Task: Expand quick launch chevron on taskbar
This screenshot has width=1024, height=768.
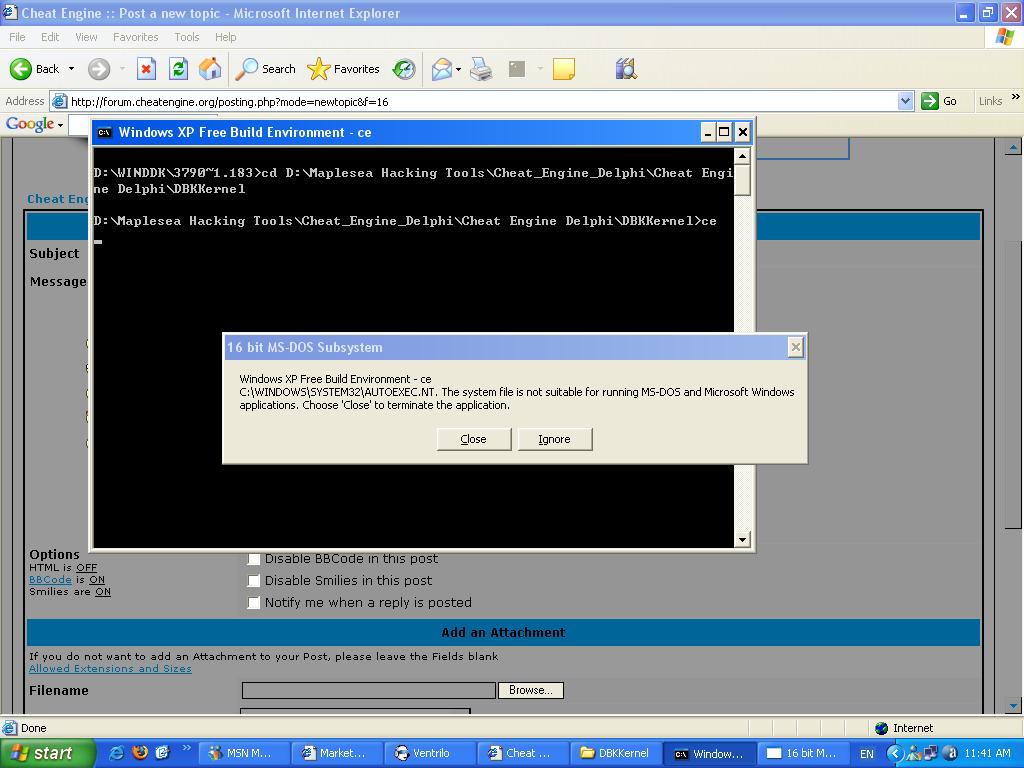Action: pyautogui.click(x=186, y=748)
